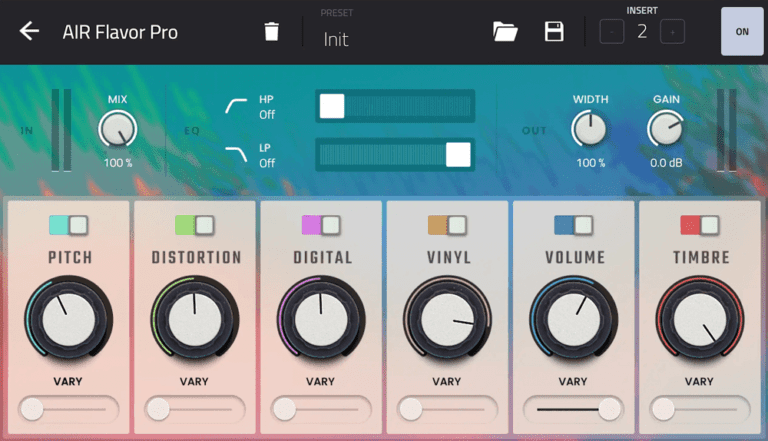
Task: Click the back arrow icon
Action: [x=30, y=31]
